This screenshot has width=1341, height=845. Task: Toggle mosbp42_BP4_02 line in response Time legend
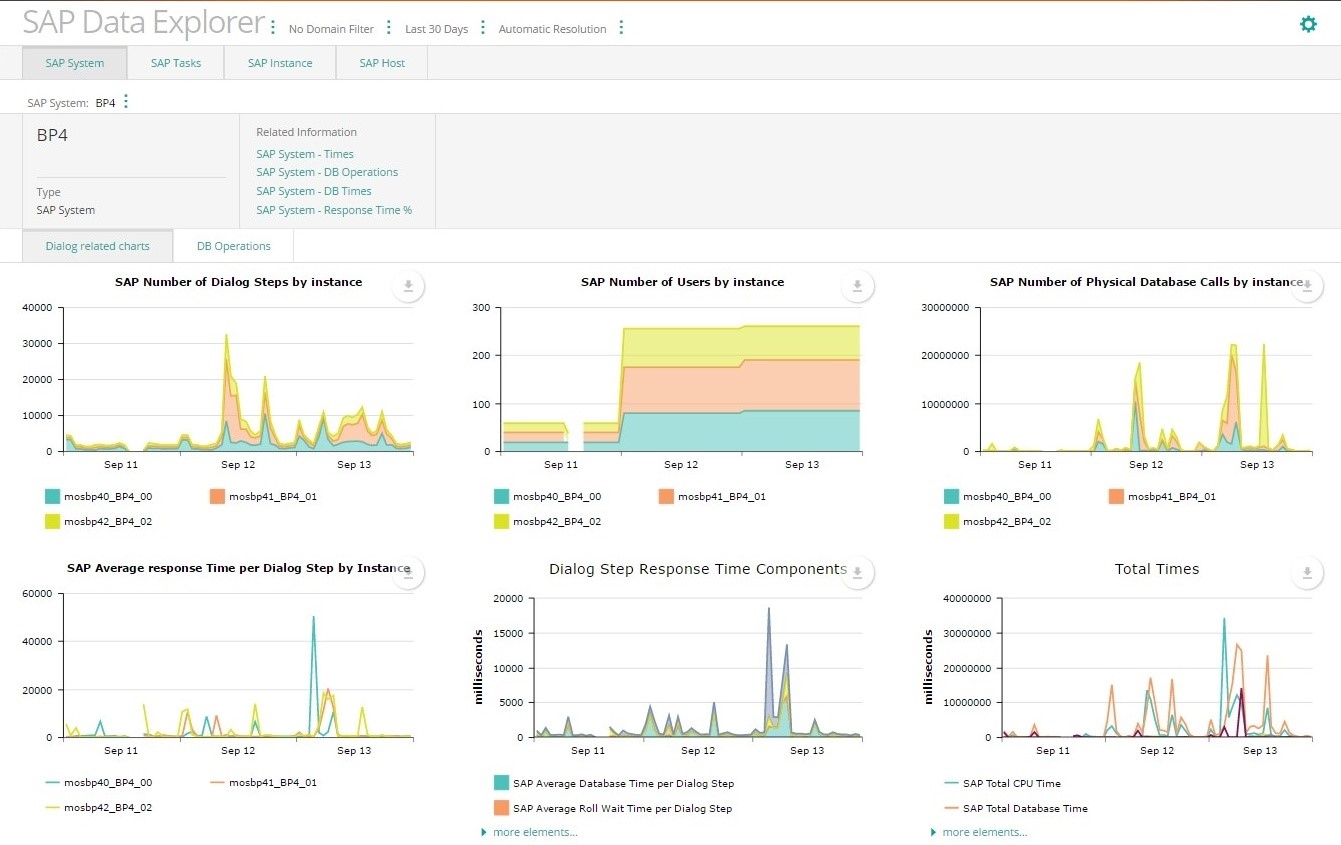53,807
